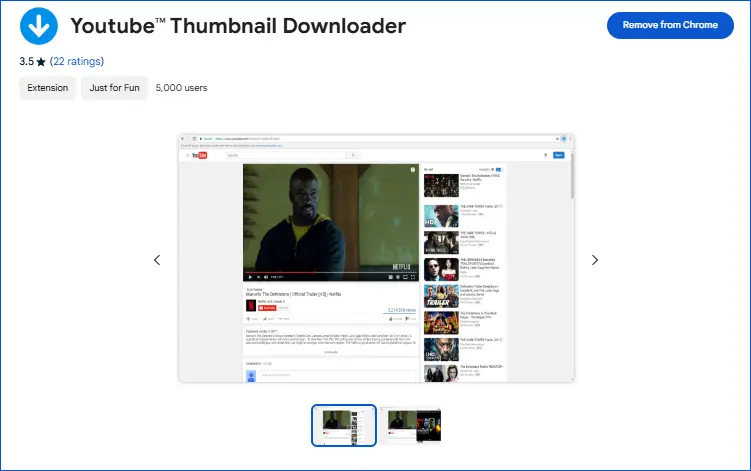Click the Youtube Thumbnail Downloader title
The image size is (751, 471).
(239, 26)
